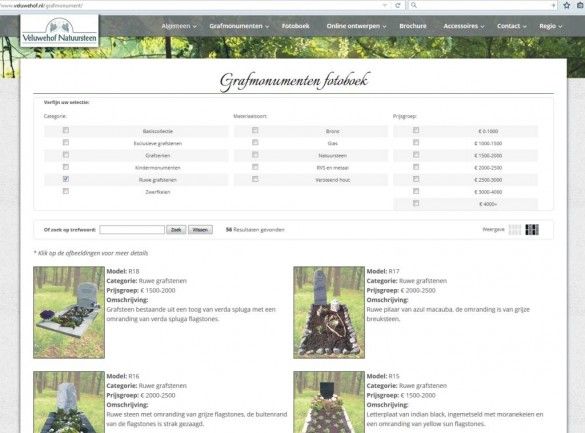Open the Brochure menu item
The height and width of the screenshot is (433, 585).
pyautogui.click(x=413, y=26)
